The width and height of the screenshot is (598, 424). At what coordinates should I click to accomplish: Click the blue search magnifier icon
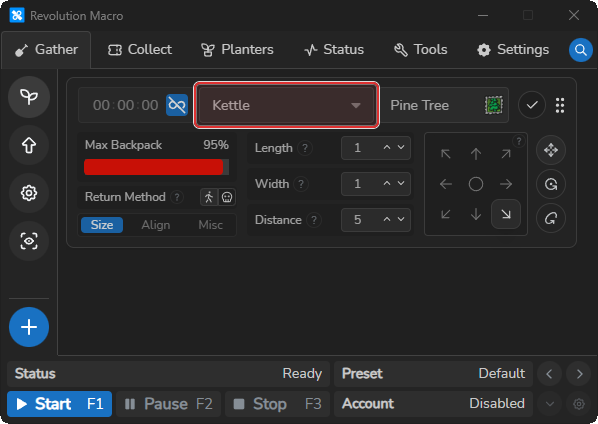coord(580,50)
